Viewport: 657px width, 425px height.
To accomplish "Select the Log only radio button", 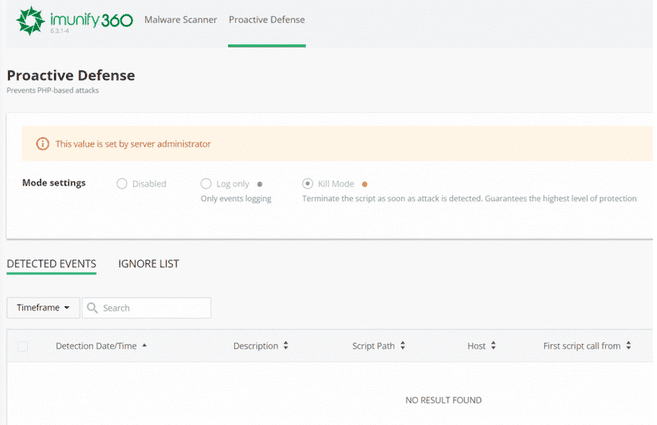I will pos(206,184).
